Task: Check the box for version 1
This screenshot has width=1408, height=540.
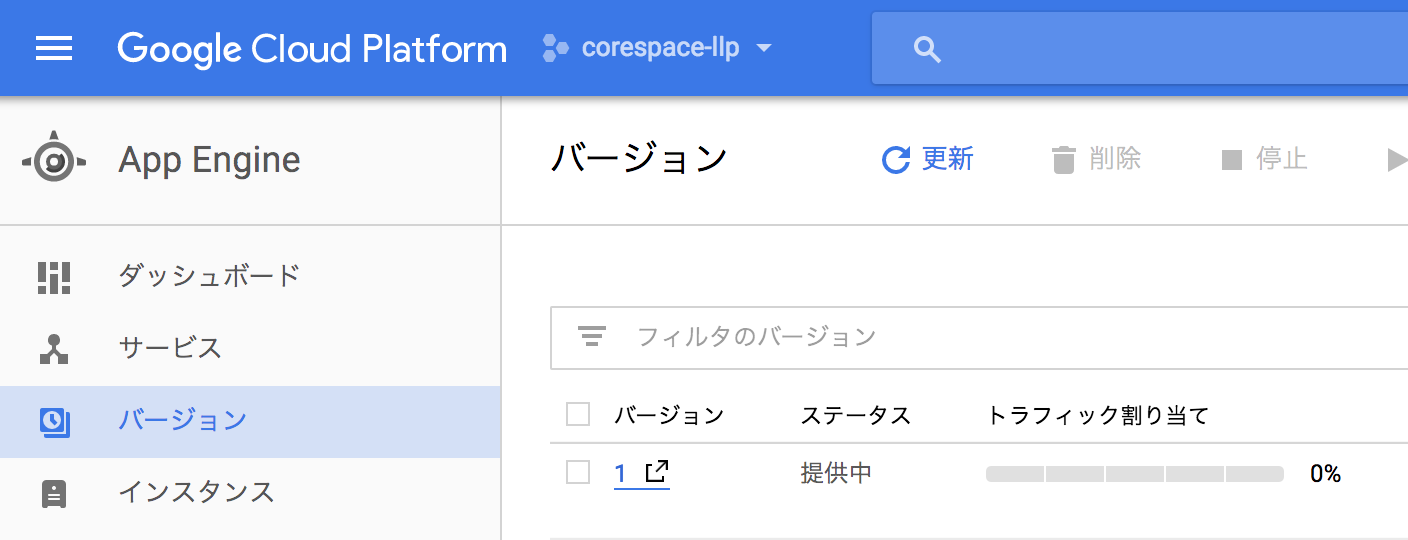Action: (x=578, y=472)
